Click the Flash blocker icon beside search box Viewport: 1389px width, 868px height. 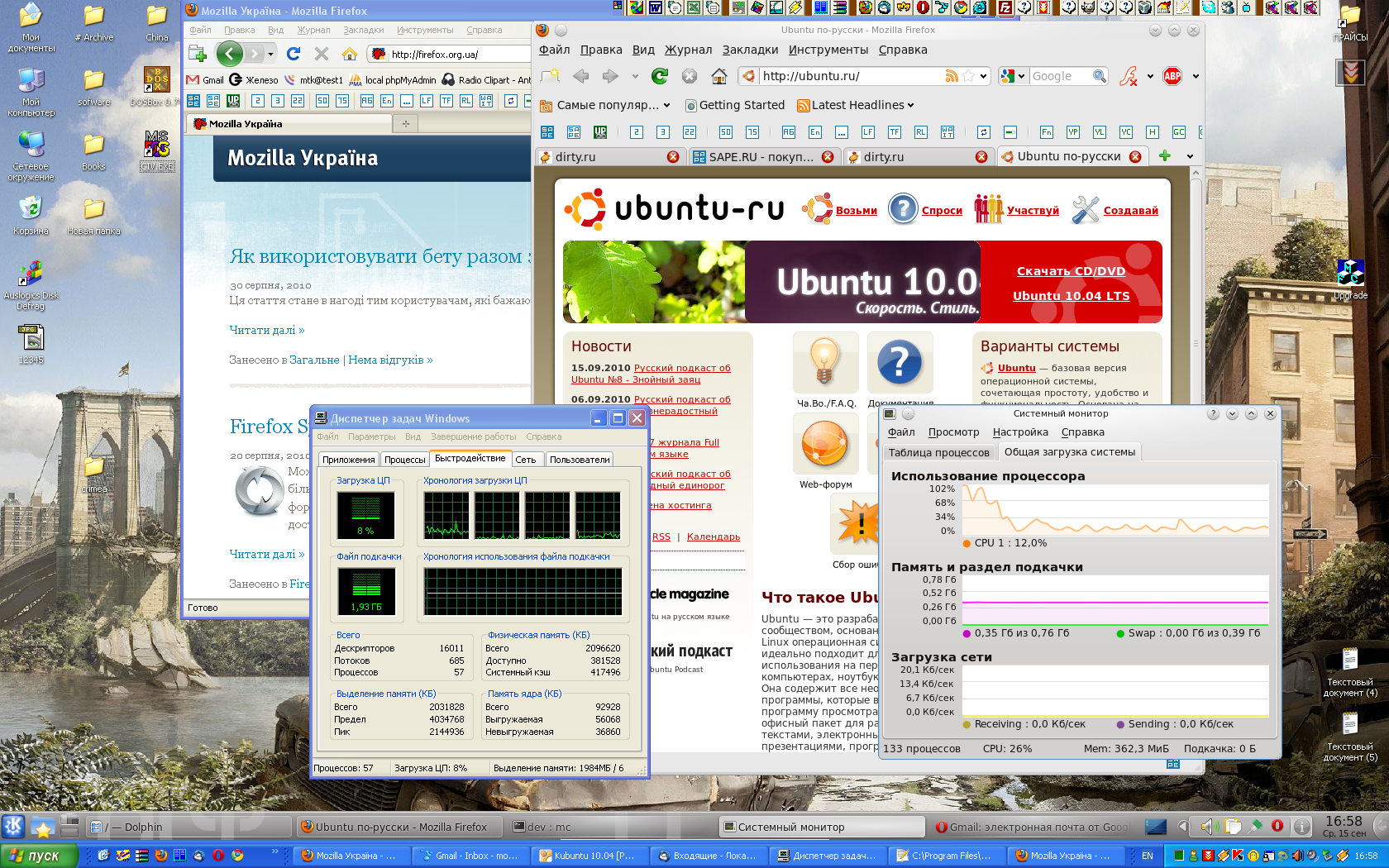click(x=1129, y=76)
